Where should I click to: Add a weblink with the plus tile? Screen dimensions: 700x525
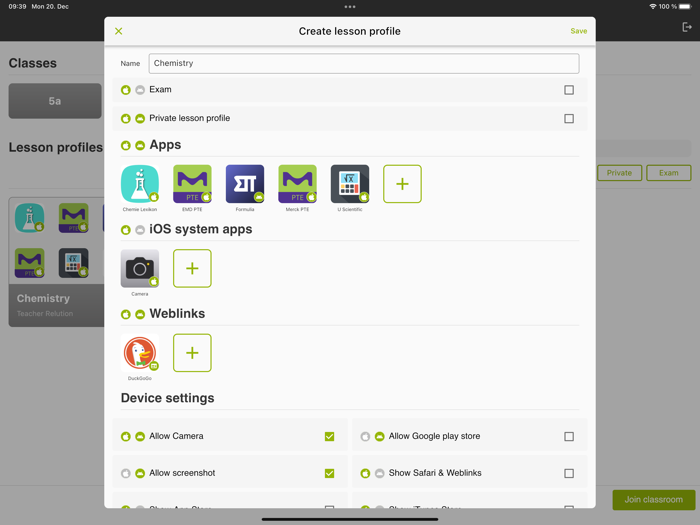click(192, 353)
